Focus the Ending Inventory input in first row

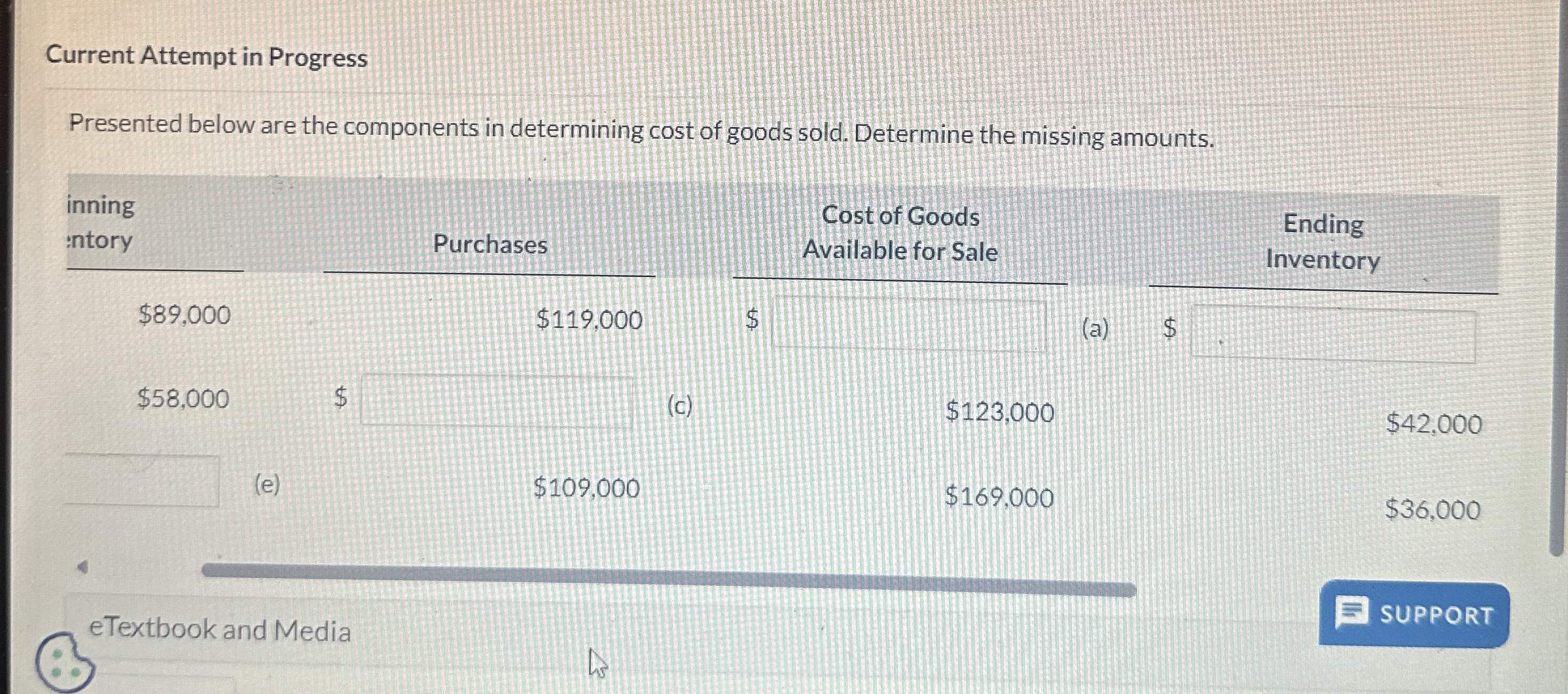1334,333
